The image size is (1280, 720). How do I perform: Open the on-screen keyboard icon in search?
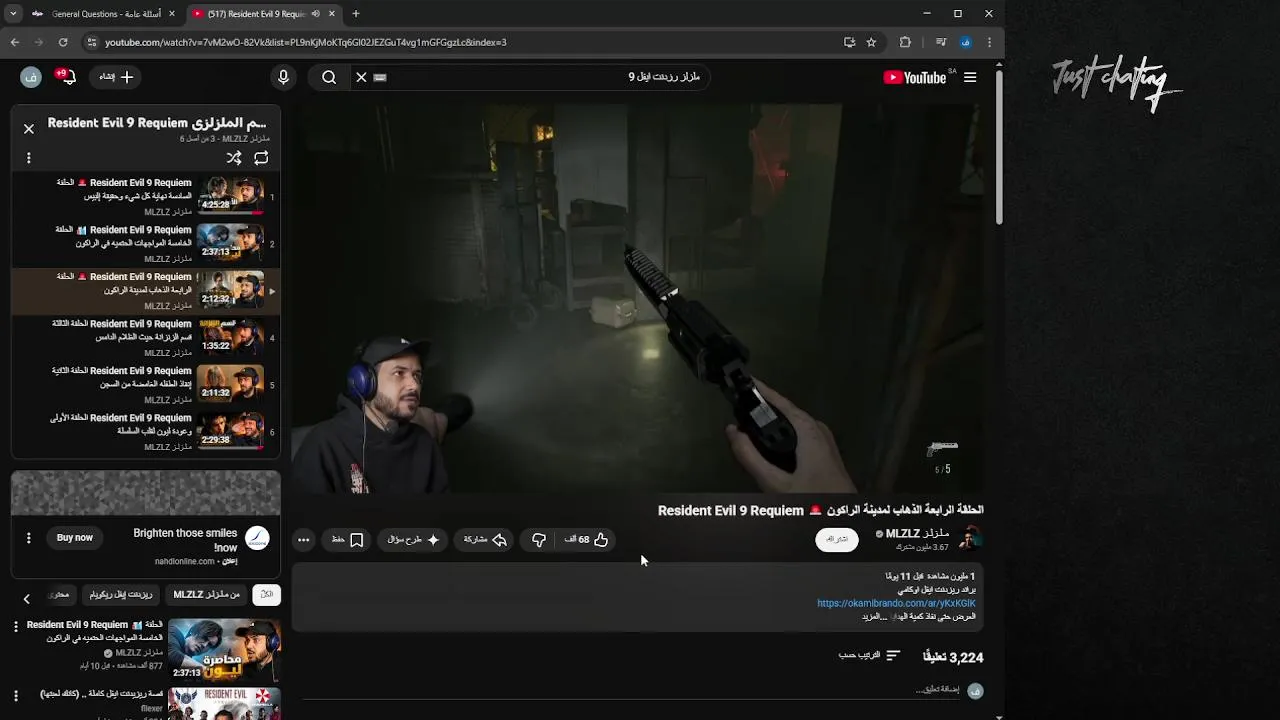pos(380,77)
